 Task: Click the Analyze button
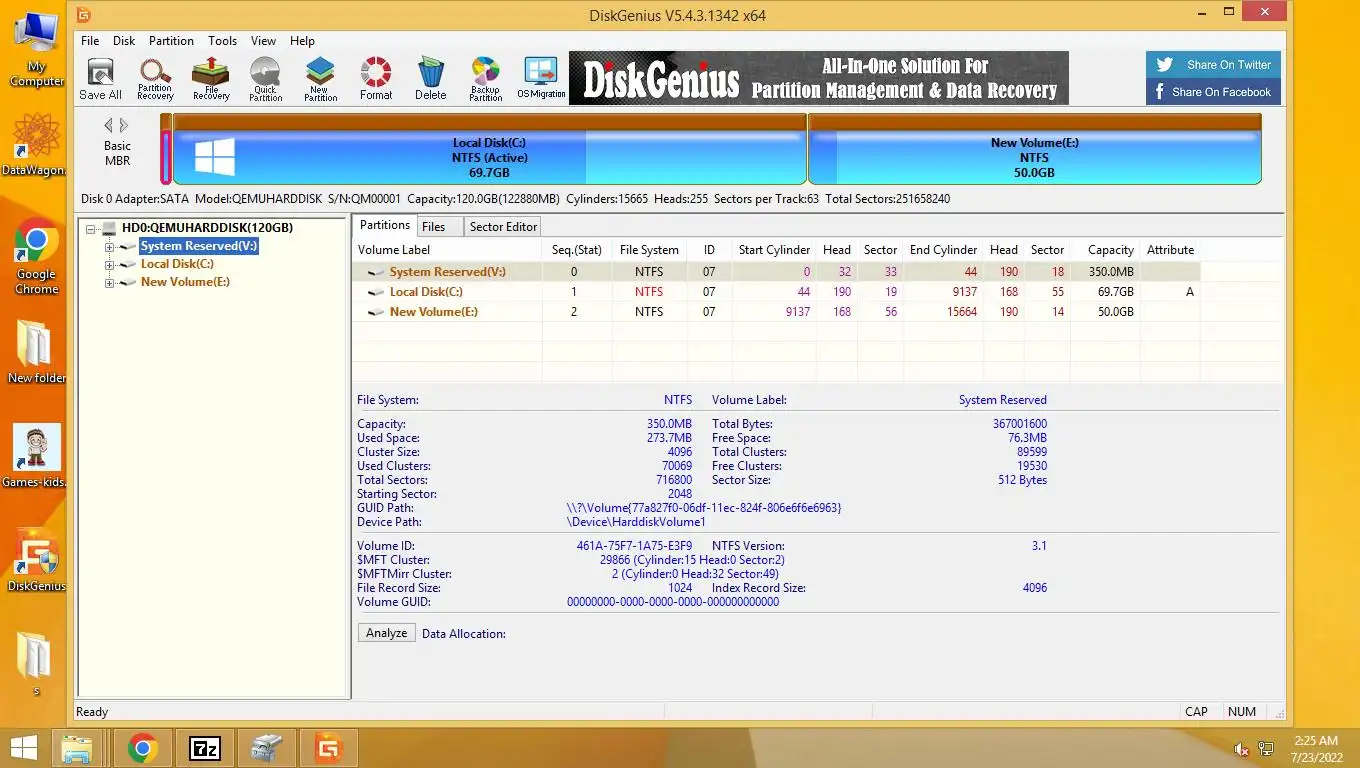386,633
